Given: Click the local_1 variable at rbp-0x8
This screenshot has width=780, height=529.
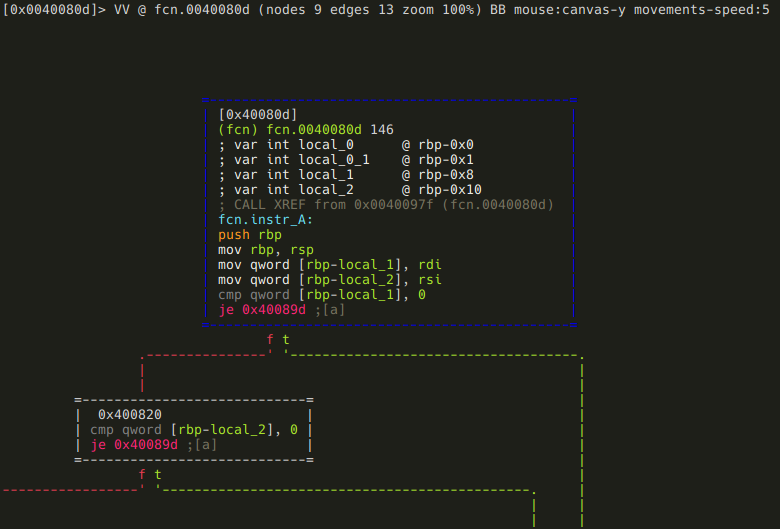Looking at the screenshot, I should [x=328, y=175].
